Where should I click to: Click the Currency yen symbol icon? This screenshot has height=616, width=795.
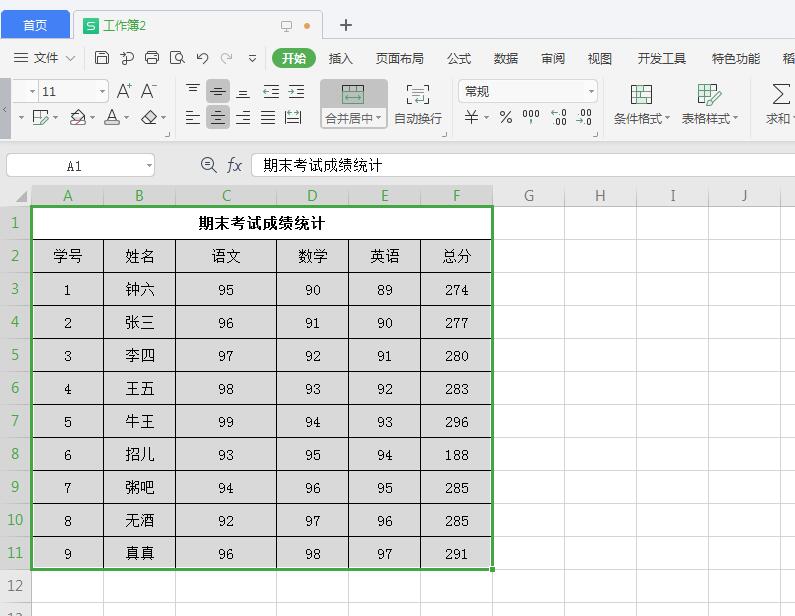click(472, 118)
